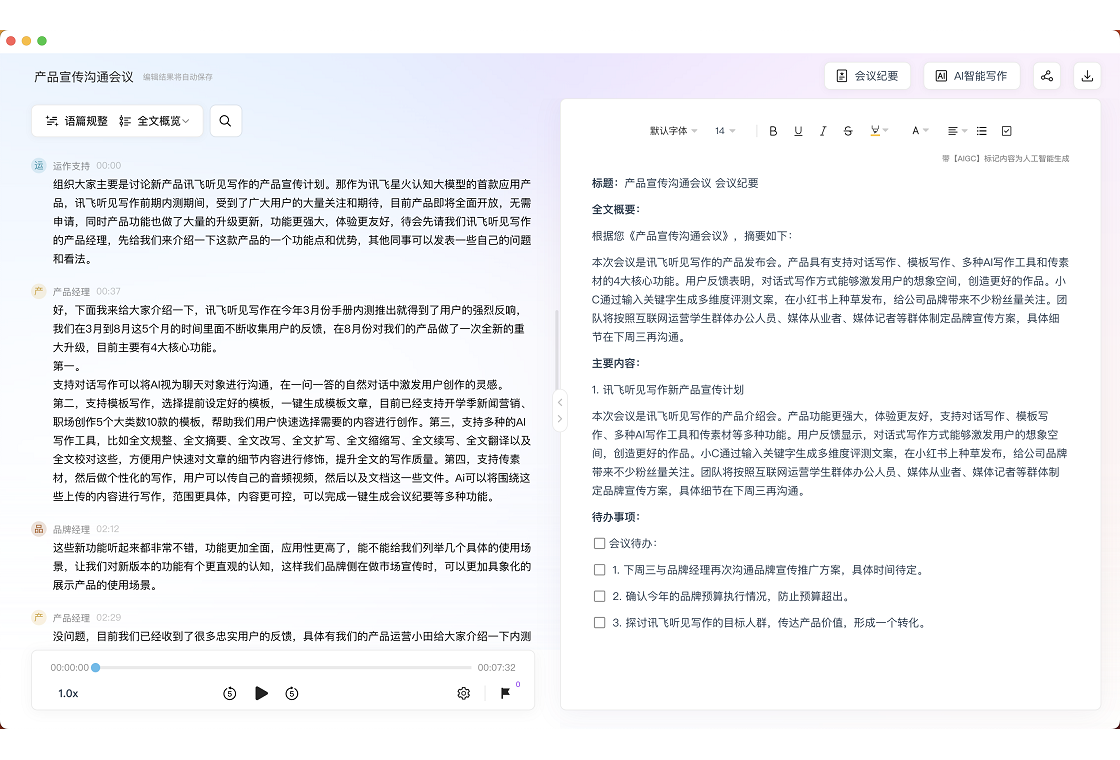Viewport: 1120px width, 760px height.
Task: Click the 全文概要 heading in the notes
Action: (616, 209)
